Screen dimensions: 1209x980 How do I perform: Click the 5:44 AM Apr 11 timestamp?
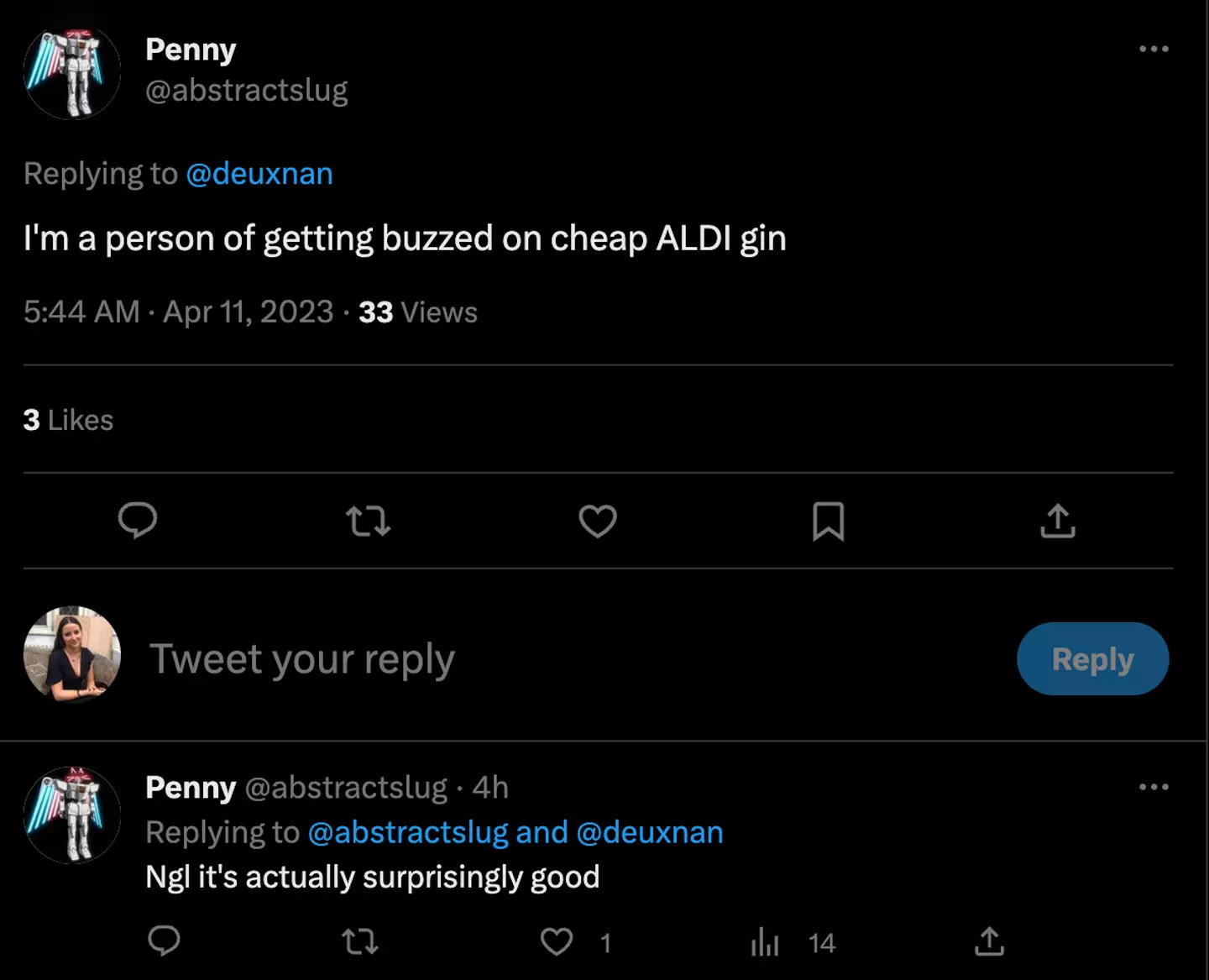click(178, 312)
